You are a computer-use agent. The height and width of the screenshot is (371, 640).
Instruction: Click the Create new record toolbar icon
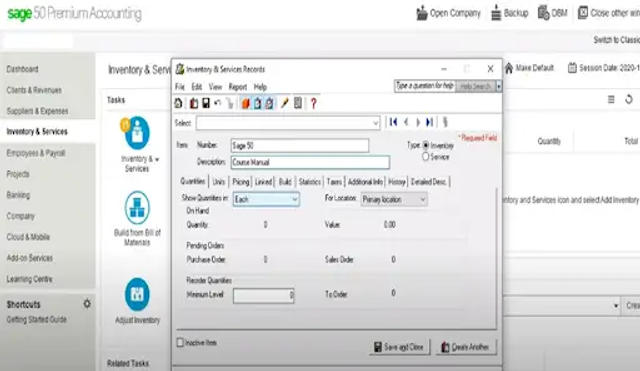coord(194,103)
